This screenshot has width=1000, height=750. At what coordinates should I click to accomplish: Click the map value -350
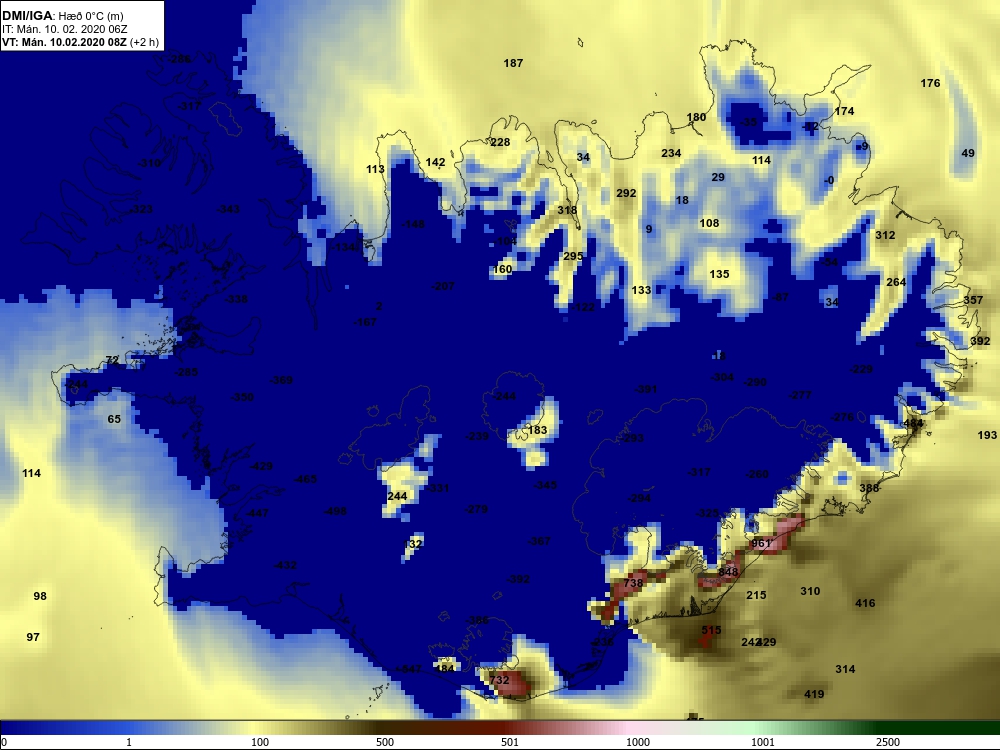242,397
